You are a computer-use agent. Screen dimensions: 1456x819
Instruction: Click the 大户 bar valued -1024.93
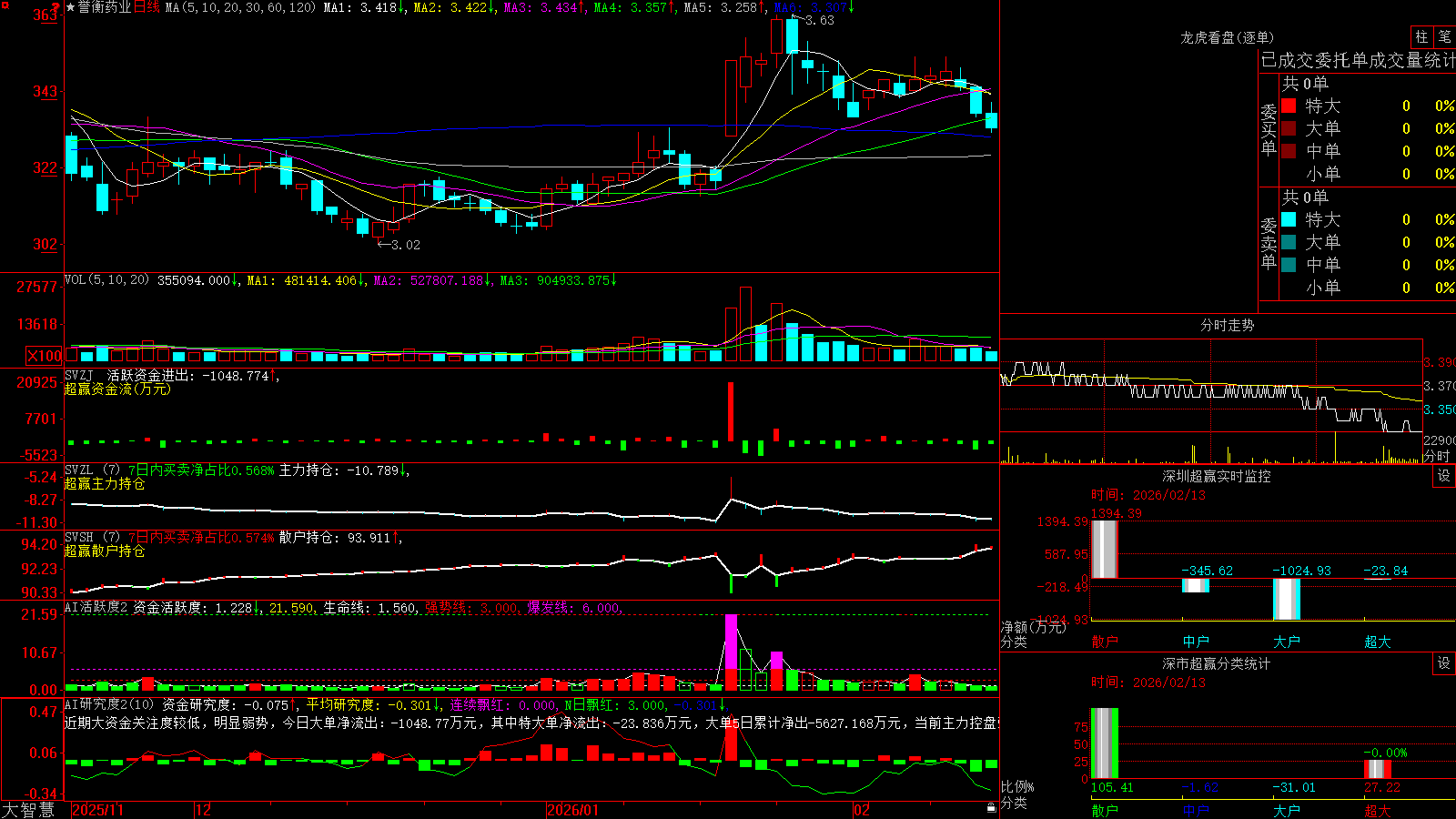click(1287, 599)
